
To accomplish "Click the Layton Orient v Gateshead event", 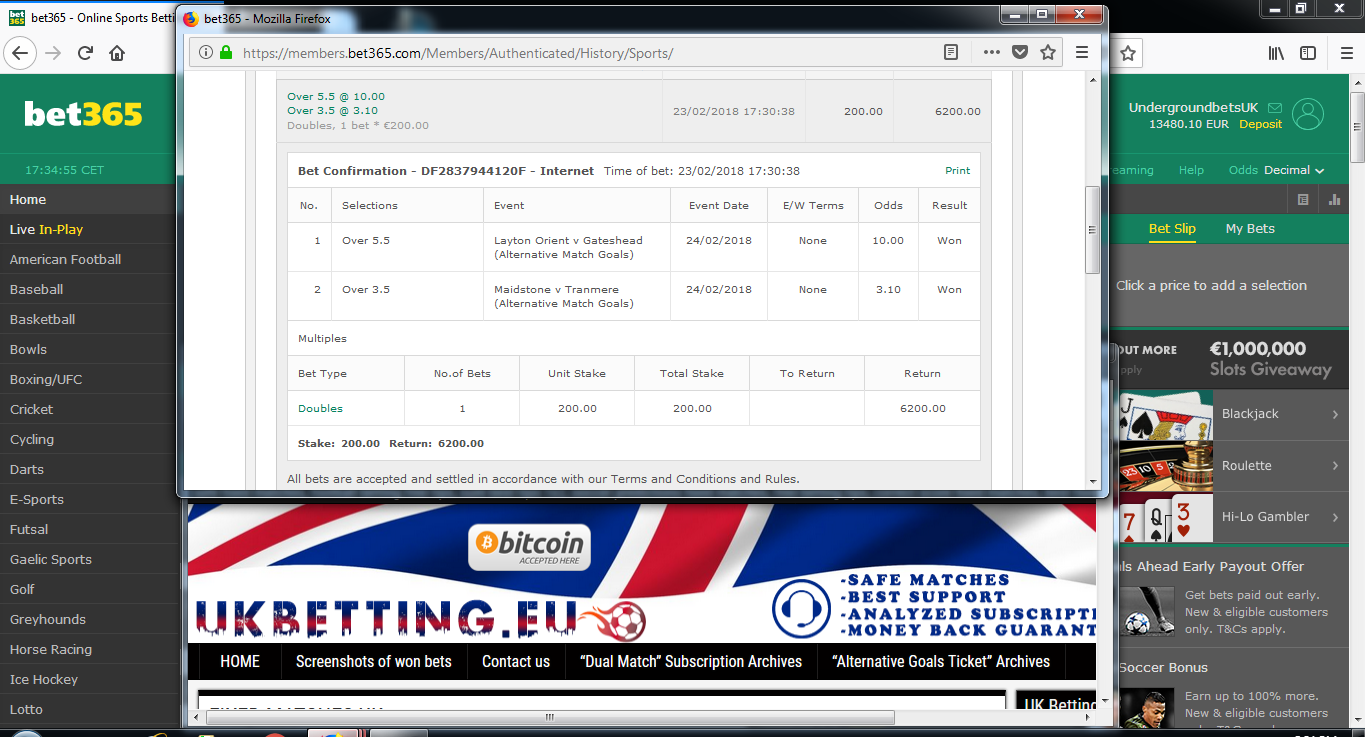I will [x=568, y=247].
